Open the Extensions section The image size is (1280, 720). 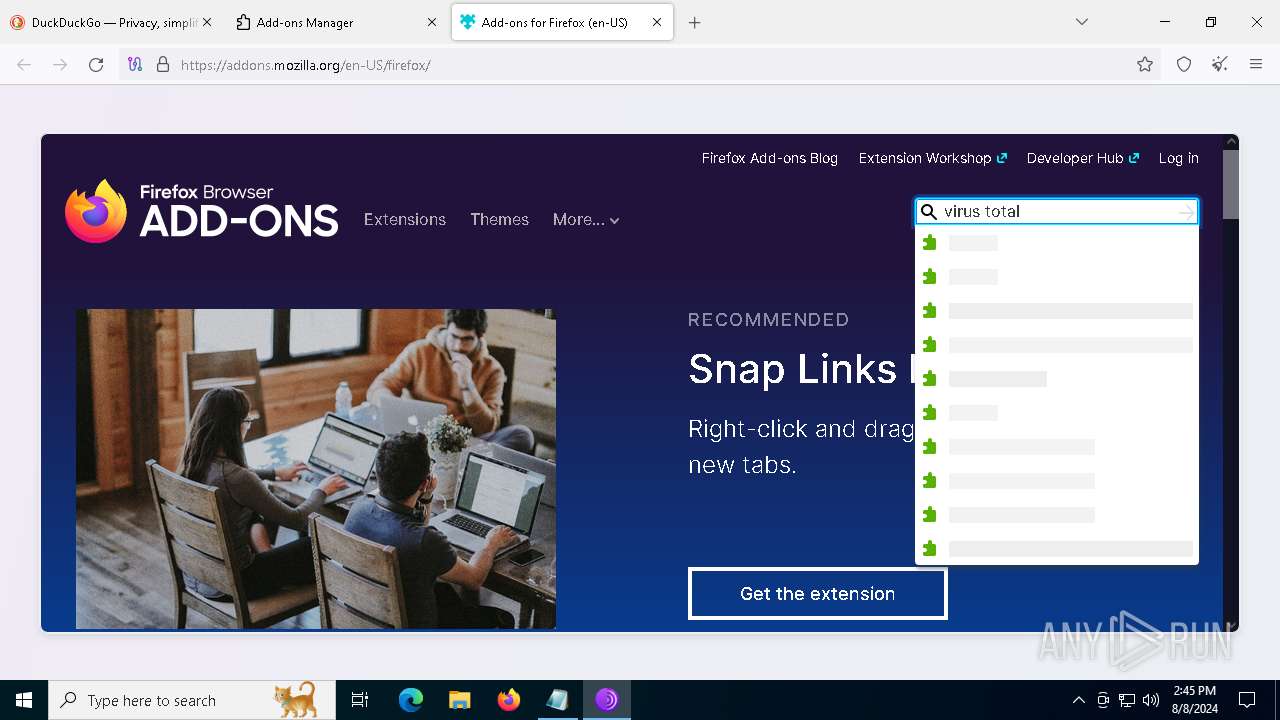click(405, 219)
